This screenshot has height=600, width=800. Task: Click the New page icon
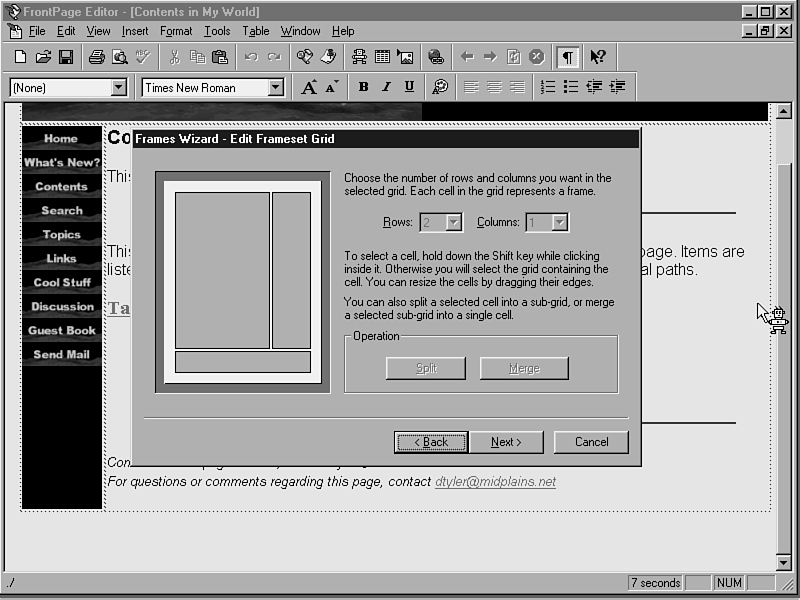20,57
